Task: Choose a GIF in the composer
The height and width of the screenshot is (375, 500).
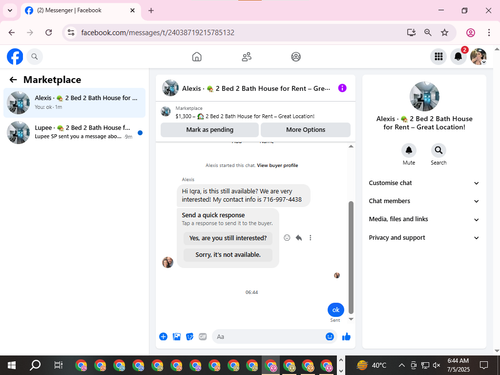Action: [x=203, y=337]
